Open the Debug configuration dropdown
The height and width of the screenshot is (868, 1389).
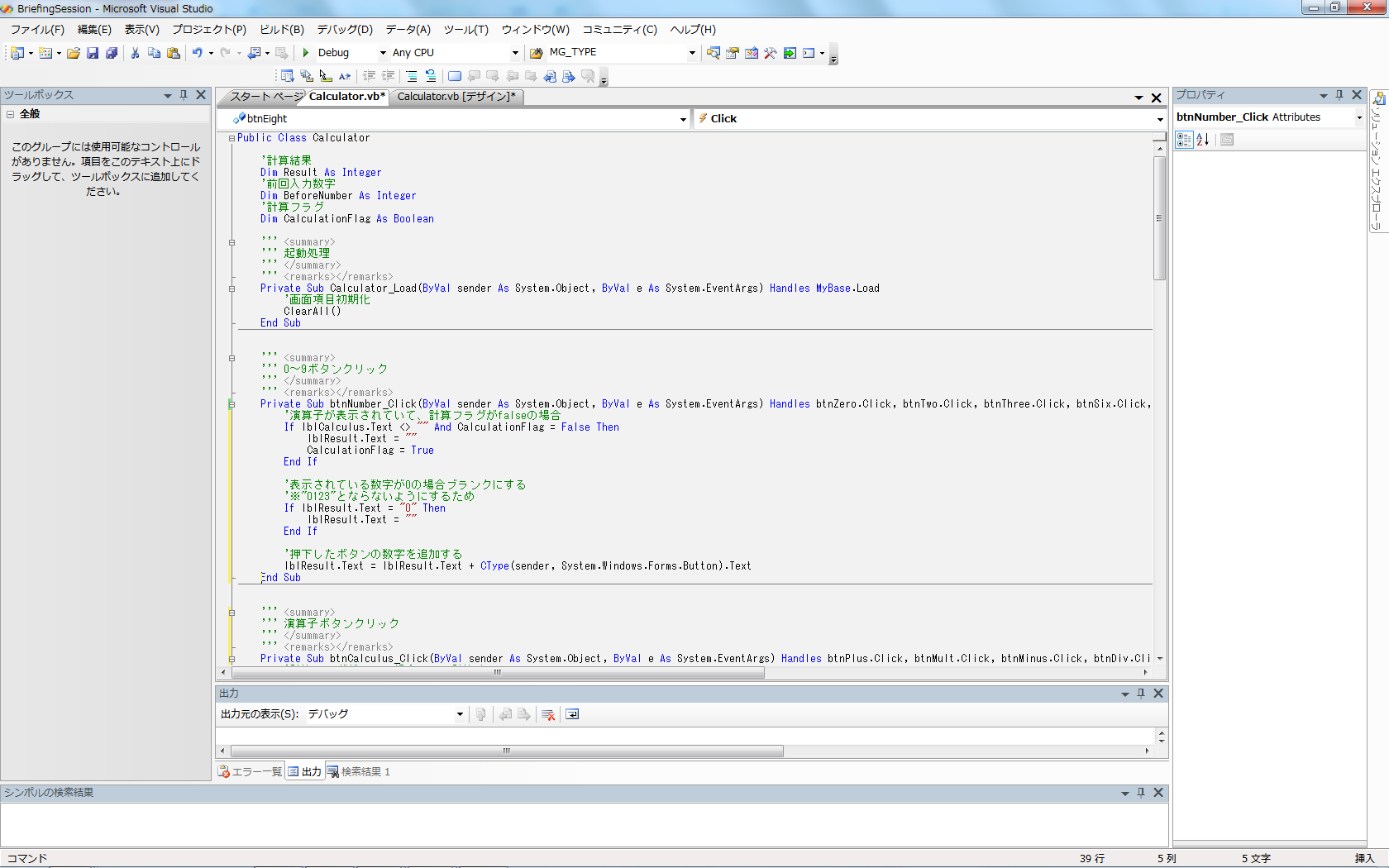coord(383,53)
